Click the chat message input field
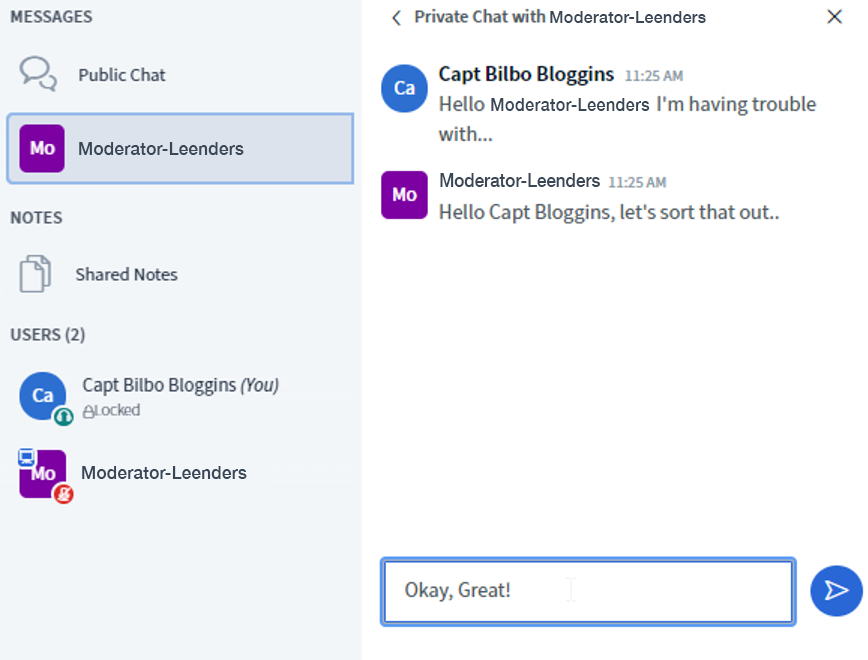Screen dimensions: 868x660 588,591
